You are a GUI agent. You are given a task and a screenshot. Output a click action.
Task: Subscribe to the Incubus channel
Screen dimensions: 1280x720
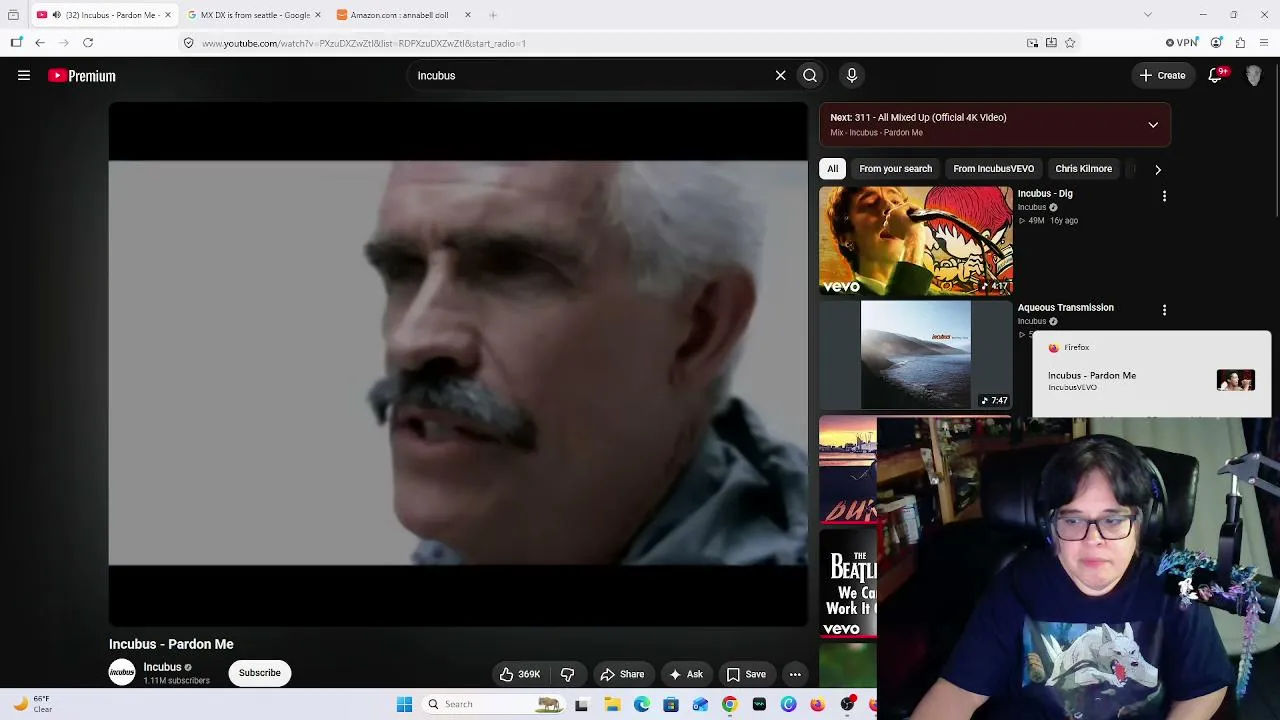(260, 673)
